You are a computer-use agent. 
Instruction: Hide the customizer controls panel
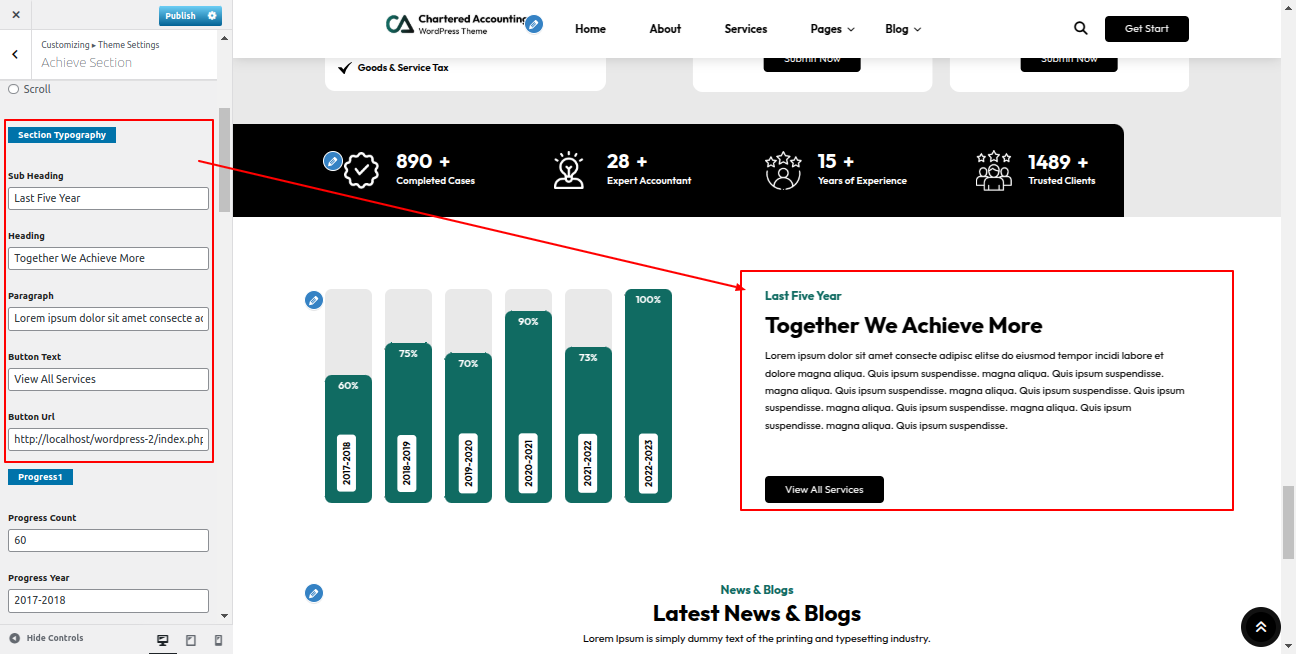point(46,638)
